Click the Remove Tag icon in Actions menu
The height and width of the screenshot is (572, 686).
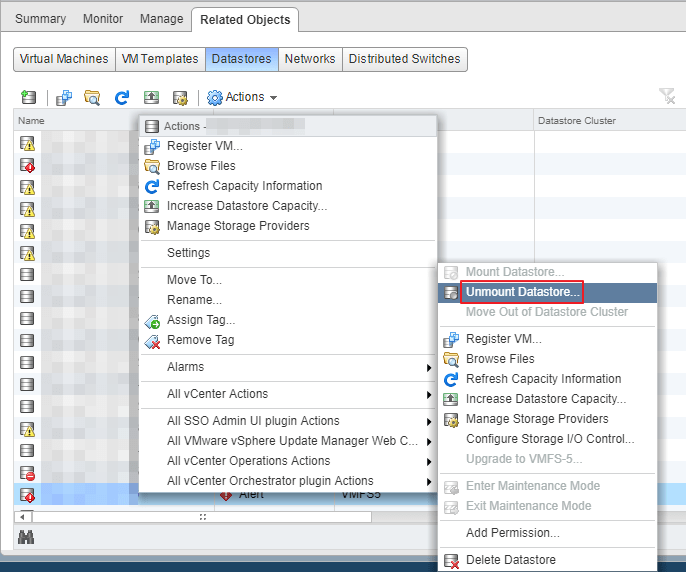[x=152, y=342]
